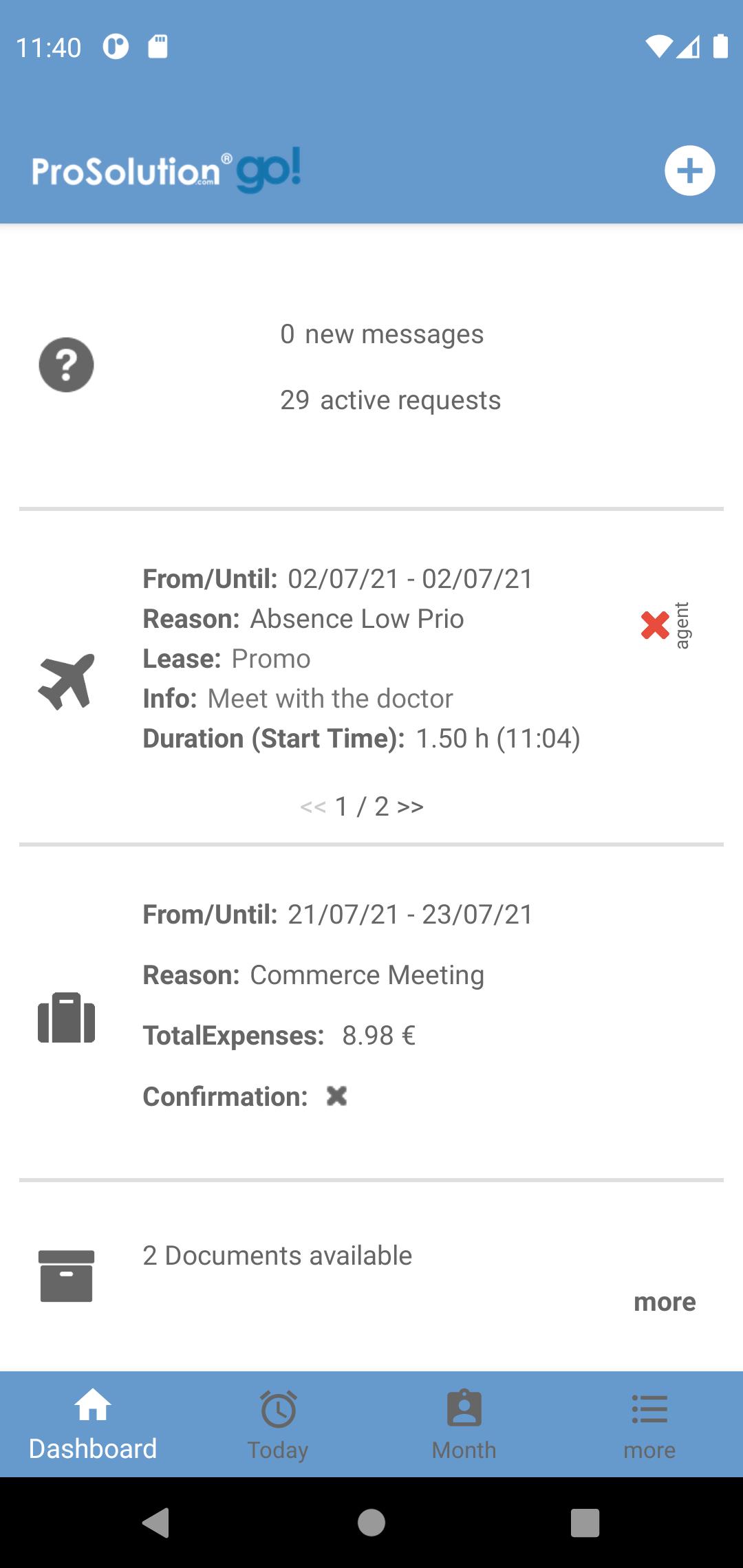Switch to the Month tab
Viewport: 743px width, 1568px height.
point(464,1425)
